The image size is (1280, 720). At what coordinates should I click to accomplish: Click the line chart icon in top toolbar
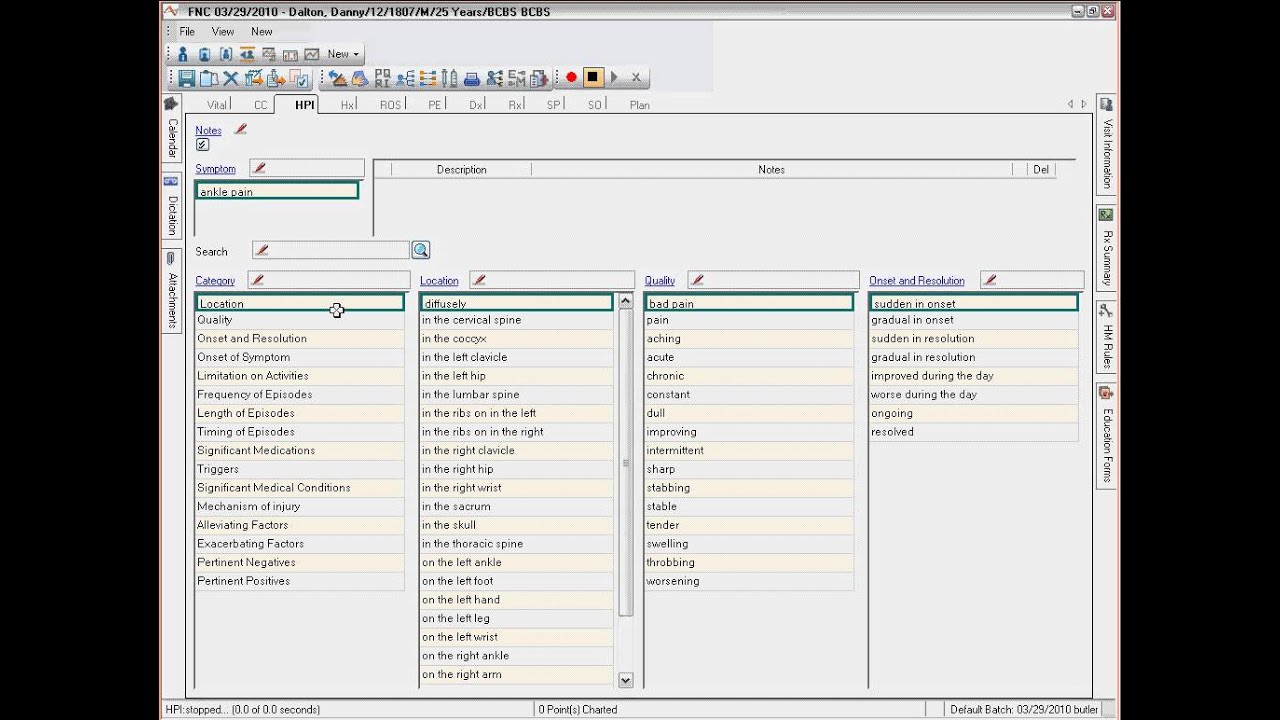(x=312, y=54)
